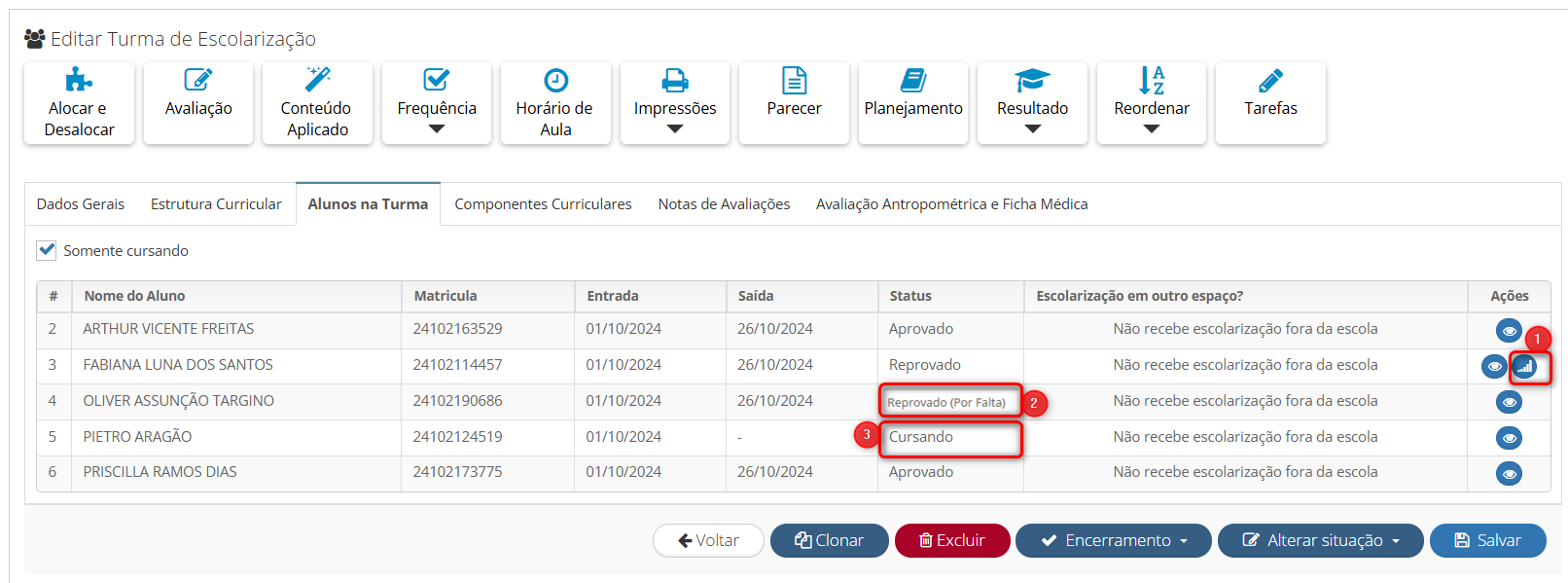Switch to the Notas de Avaliações tab
The width and height of the screenshot is (1568, 583).
pos(724,204)
